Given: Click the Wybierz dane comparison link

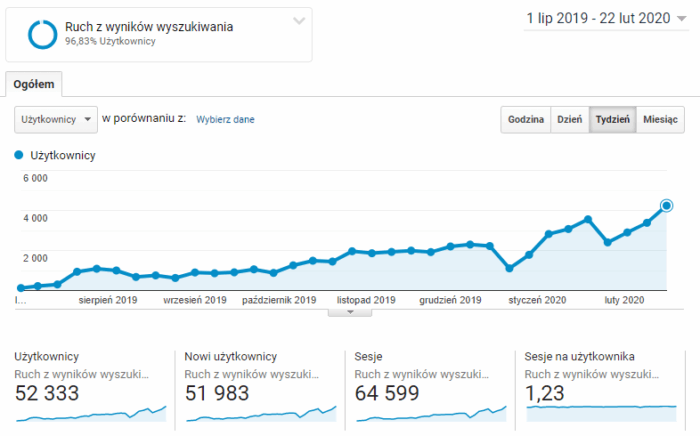Looking at the screenshot, I should tap(225, 120).
